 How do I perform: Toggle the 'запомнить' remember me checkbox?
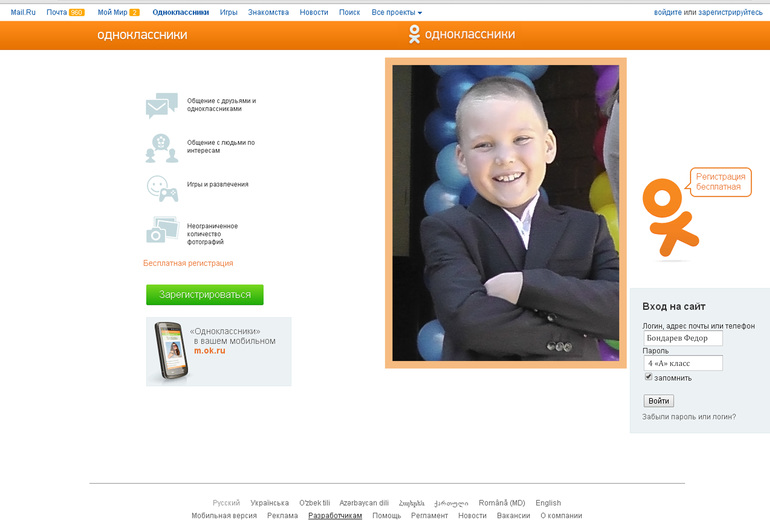tap(648, 377)
